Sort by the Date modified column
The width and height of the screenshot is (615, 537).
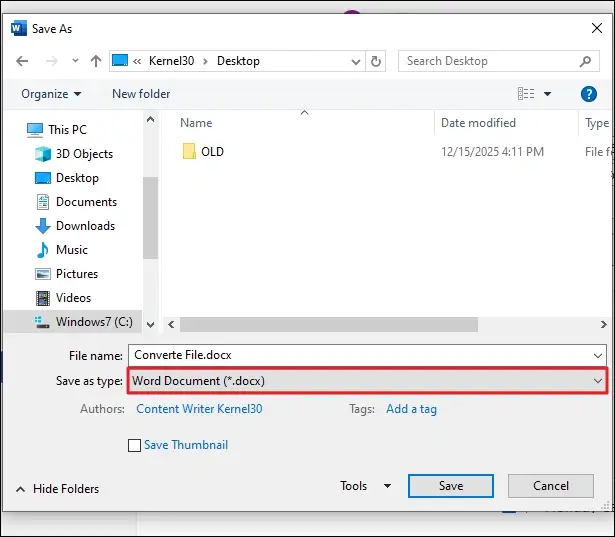pos(478,123)
